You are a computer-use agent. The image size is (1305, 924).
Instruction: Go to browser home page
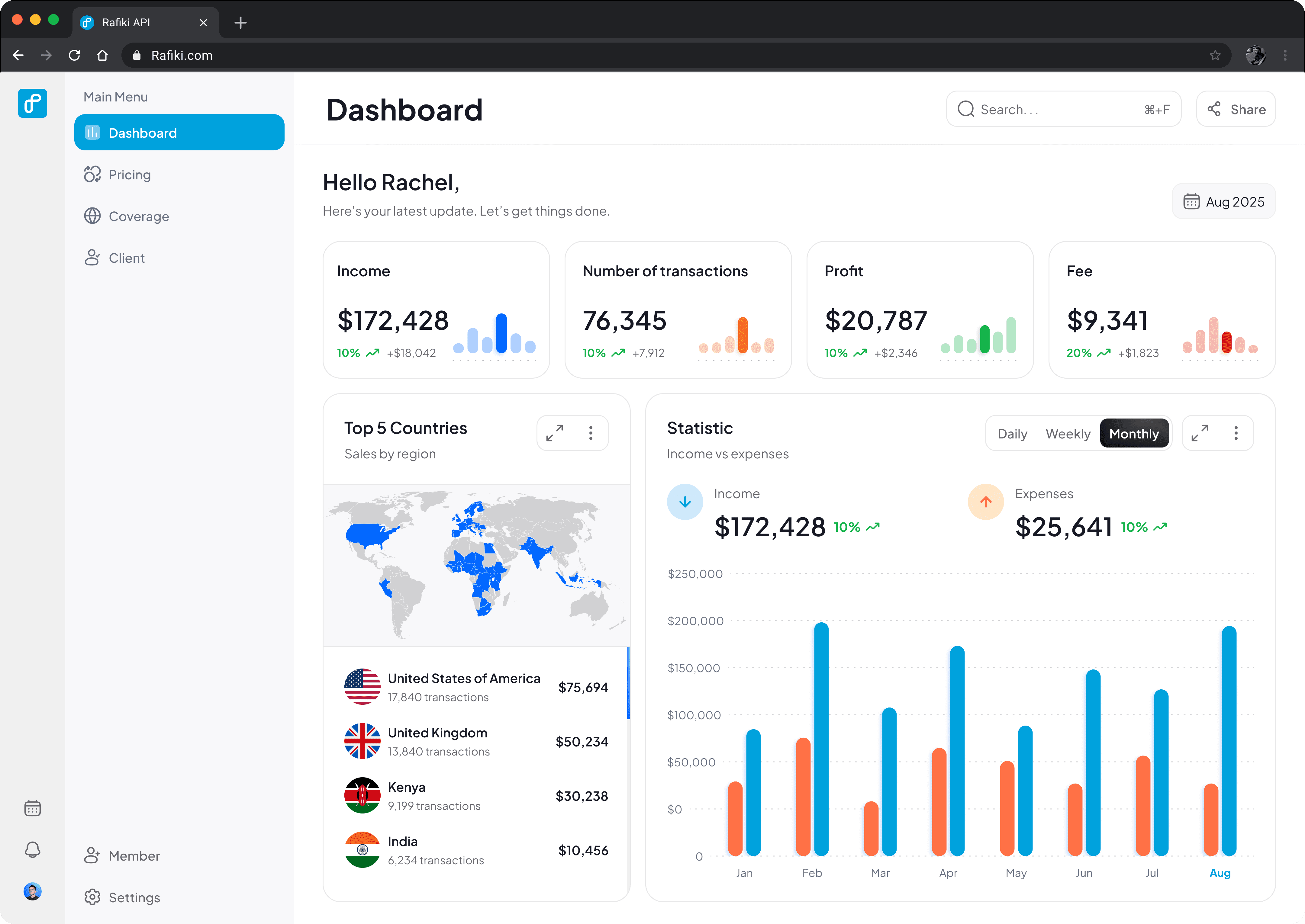point(102,55)
